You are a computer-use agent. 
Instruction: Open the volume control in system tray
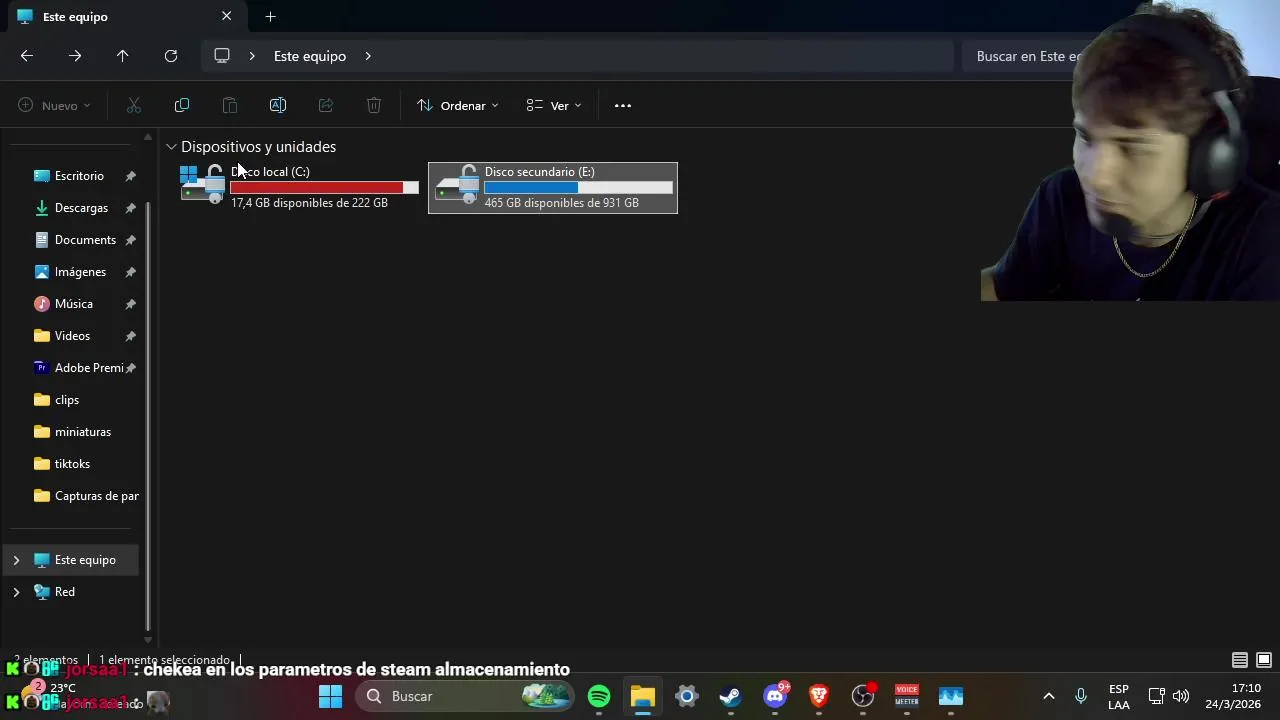coord(1181,696)
